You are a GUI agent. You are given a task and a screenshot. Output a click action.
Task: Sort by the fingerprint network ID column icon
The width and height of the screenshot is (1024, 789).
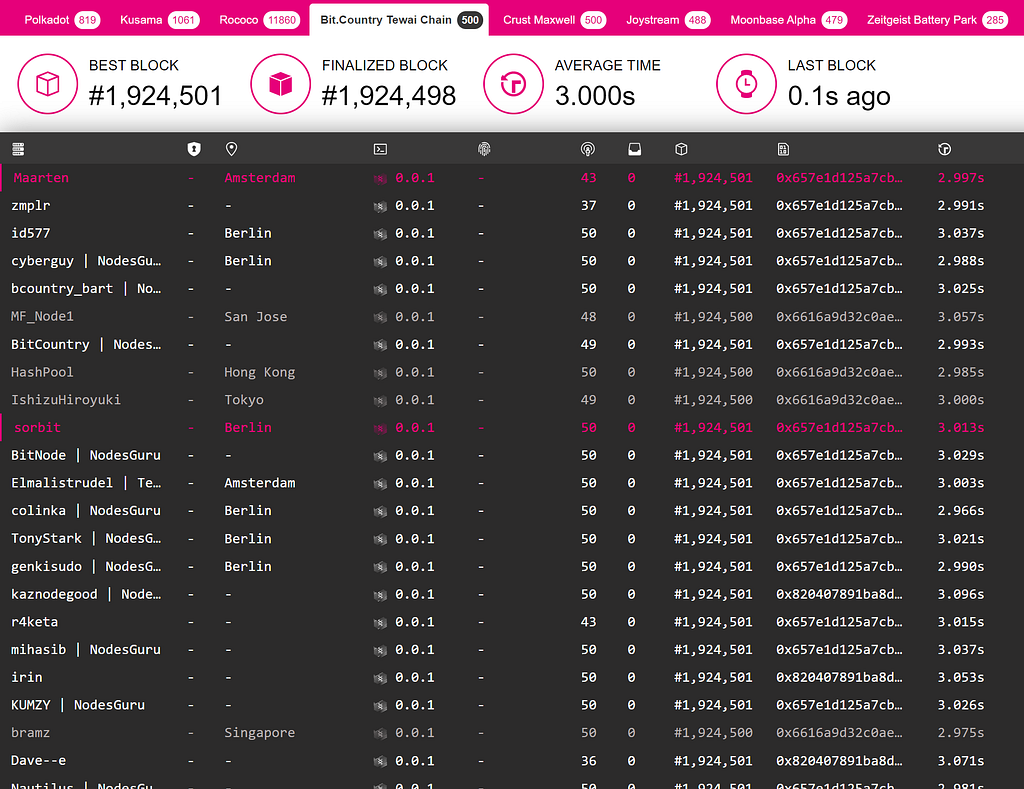coord(484,150)
